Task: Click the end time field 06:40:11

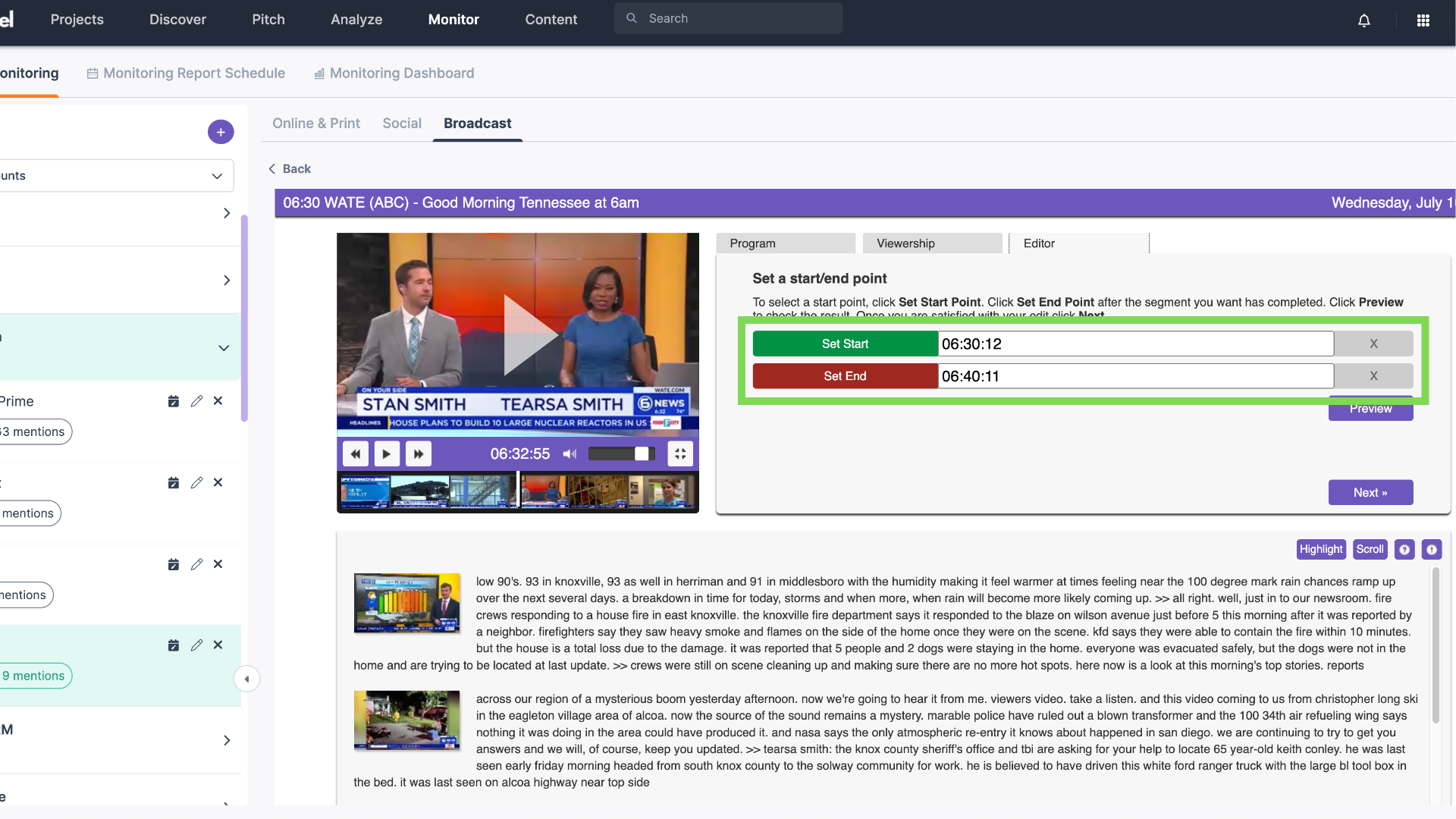Action: (x=1136, y=376)
